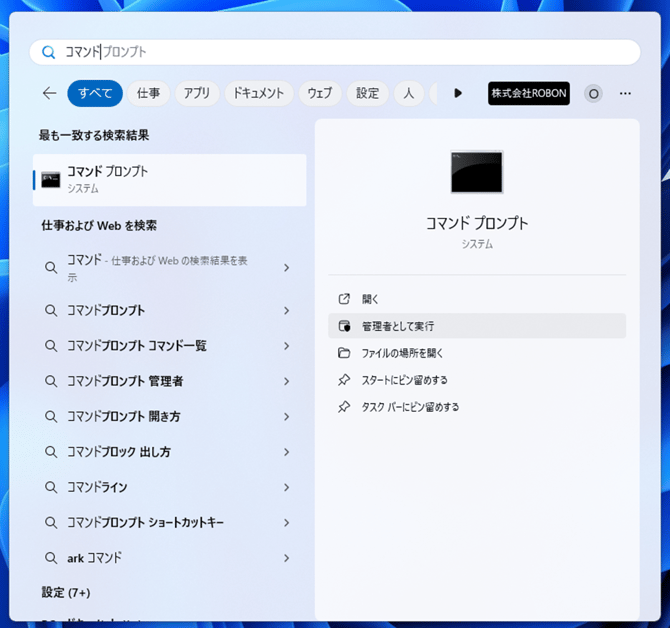The image size is (670, 628).
Task: Expand the ark コマンド suggestion arrow
Action: tap(286, 558)
